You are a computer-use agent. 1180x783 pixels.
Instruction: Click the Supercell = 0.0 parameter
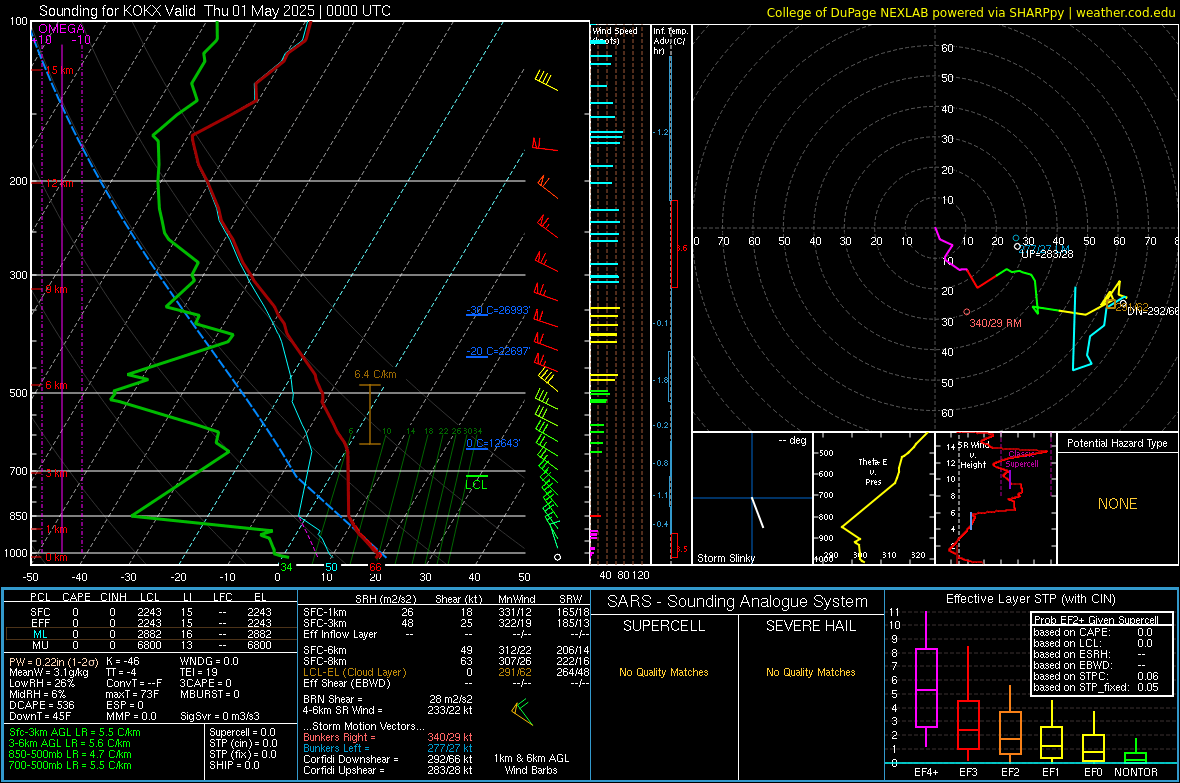242,732
